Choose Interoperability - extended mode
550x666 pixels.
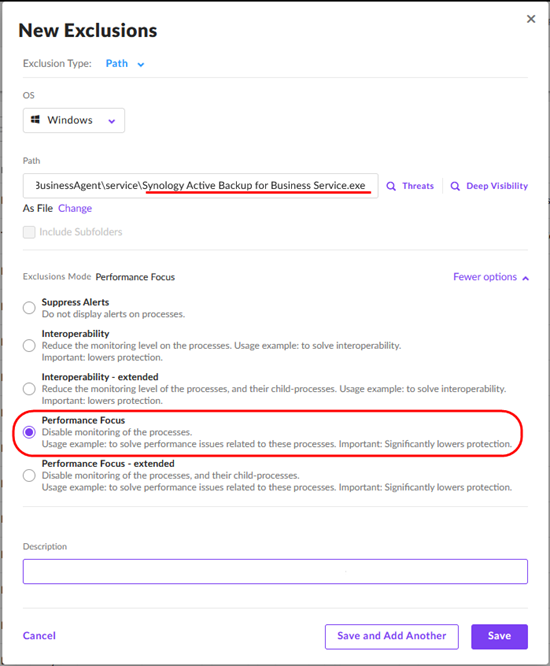tap(29, 389)
